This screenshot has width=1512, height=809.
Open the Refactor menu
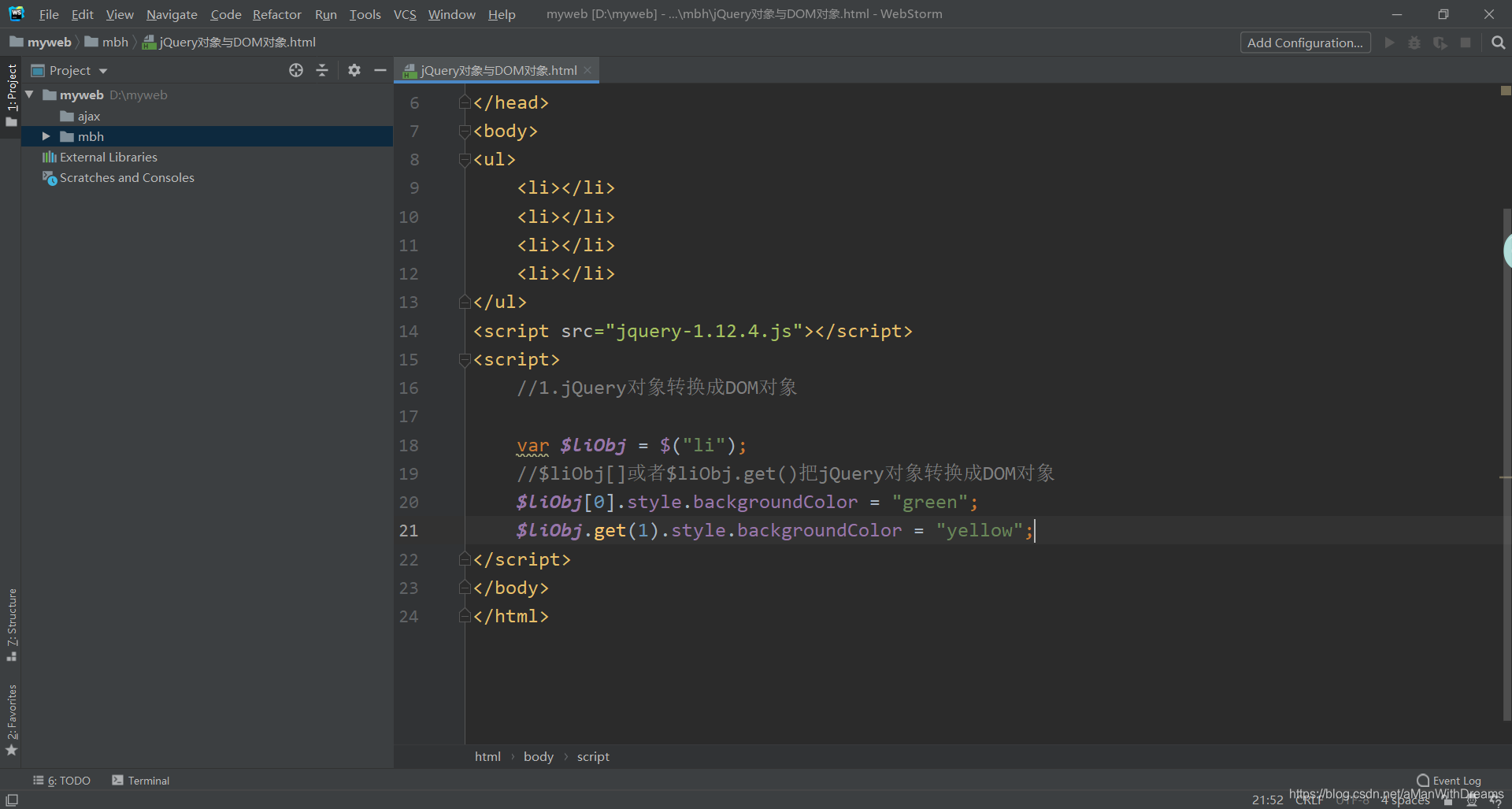coord(276,14)
